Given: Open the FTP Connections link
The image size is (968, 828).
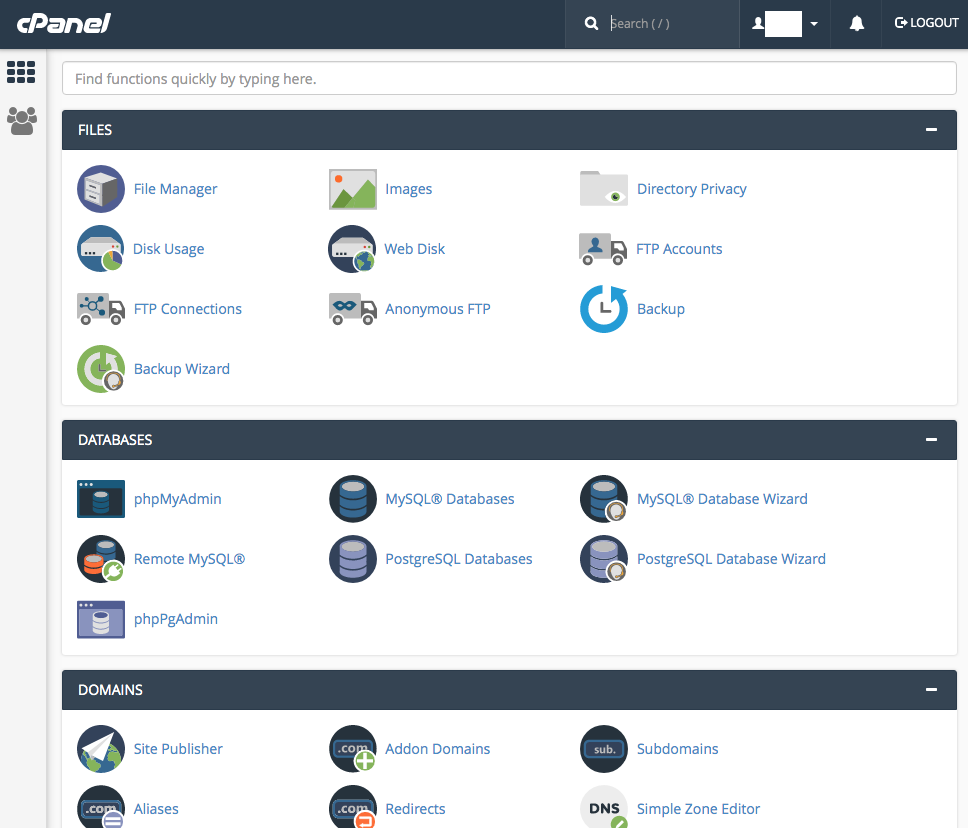Looking at the screenshot, I should pyautogui.click(x=188, y=309).
